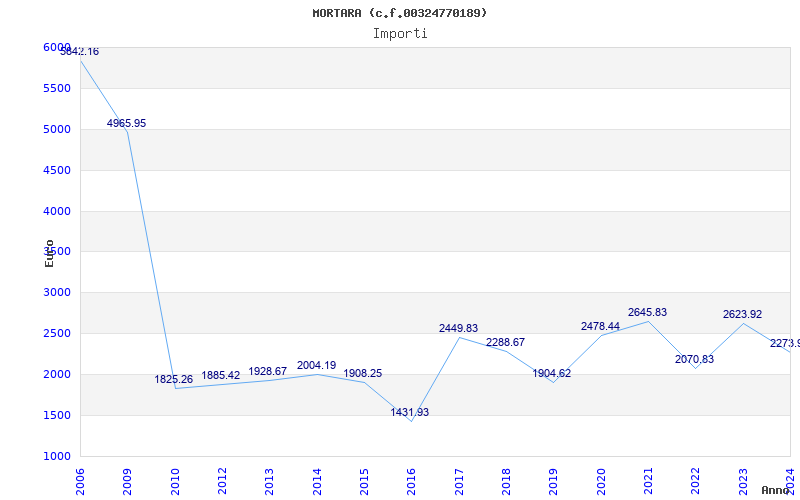Click the 5000 y-axis tick label
The height and width of the screenshot is (500, 800).
[57, 129]
